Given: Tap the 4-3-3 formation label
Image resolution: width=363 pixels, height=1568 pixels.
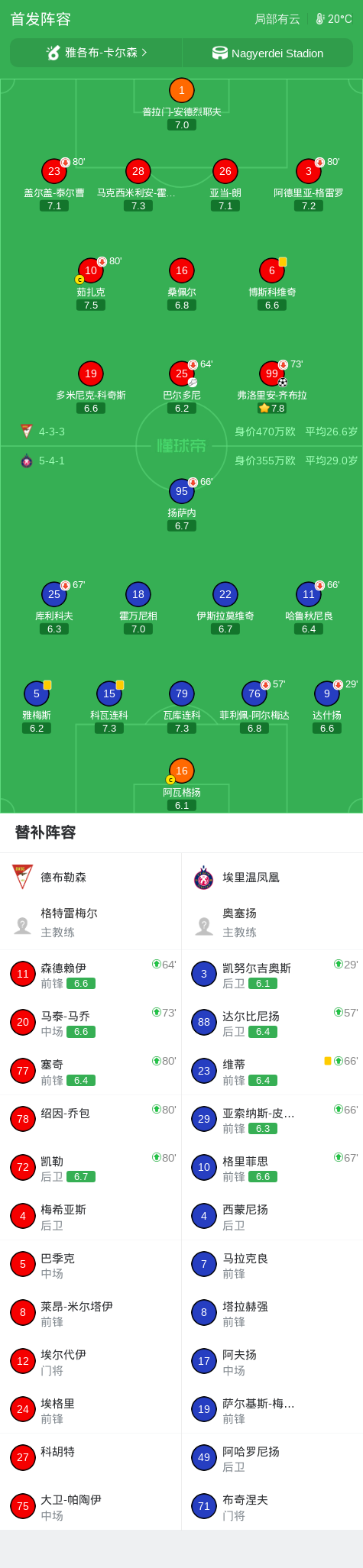Looking at the screenshot, I should pos(52,432).
